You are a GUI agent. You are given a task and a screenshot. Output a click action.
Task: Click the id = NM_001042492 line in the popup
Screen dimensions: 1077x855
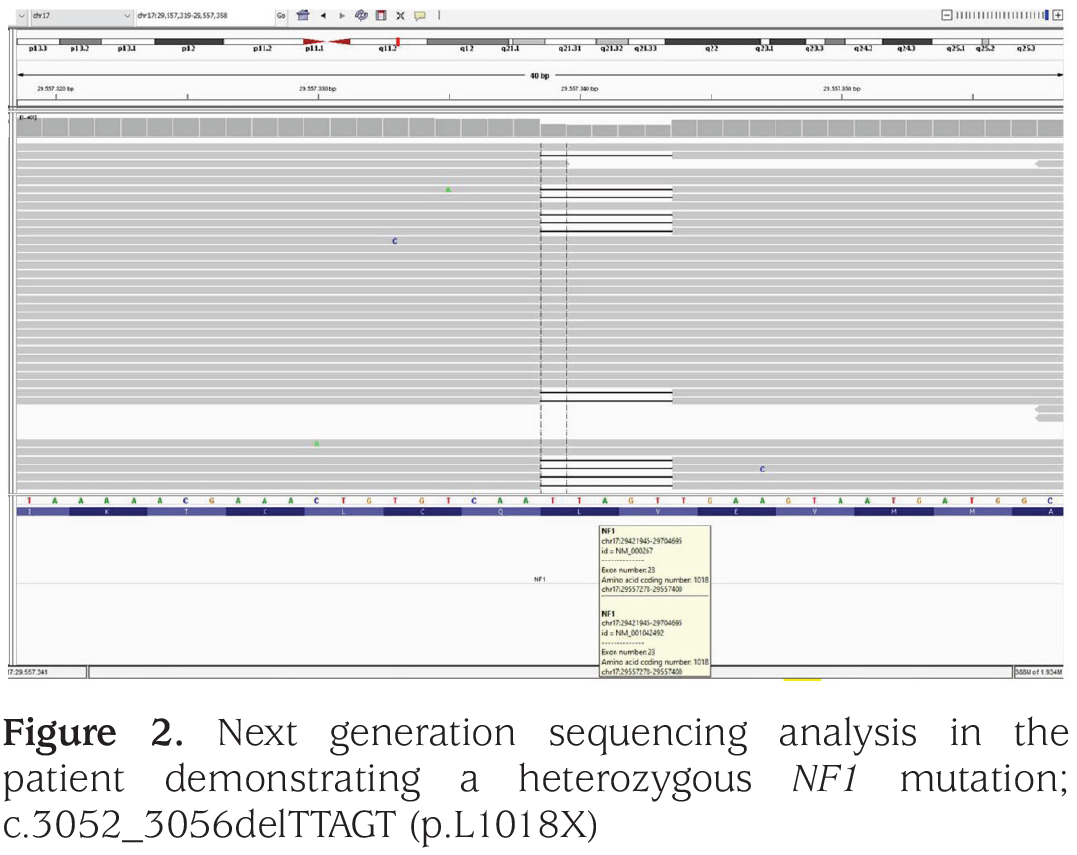pyautogui.click(x=633, y=633)
